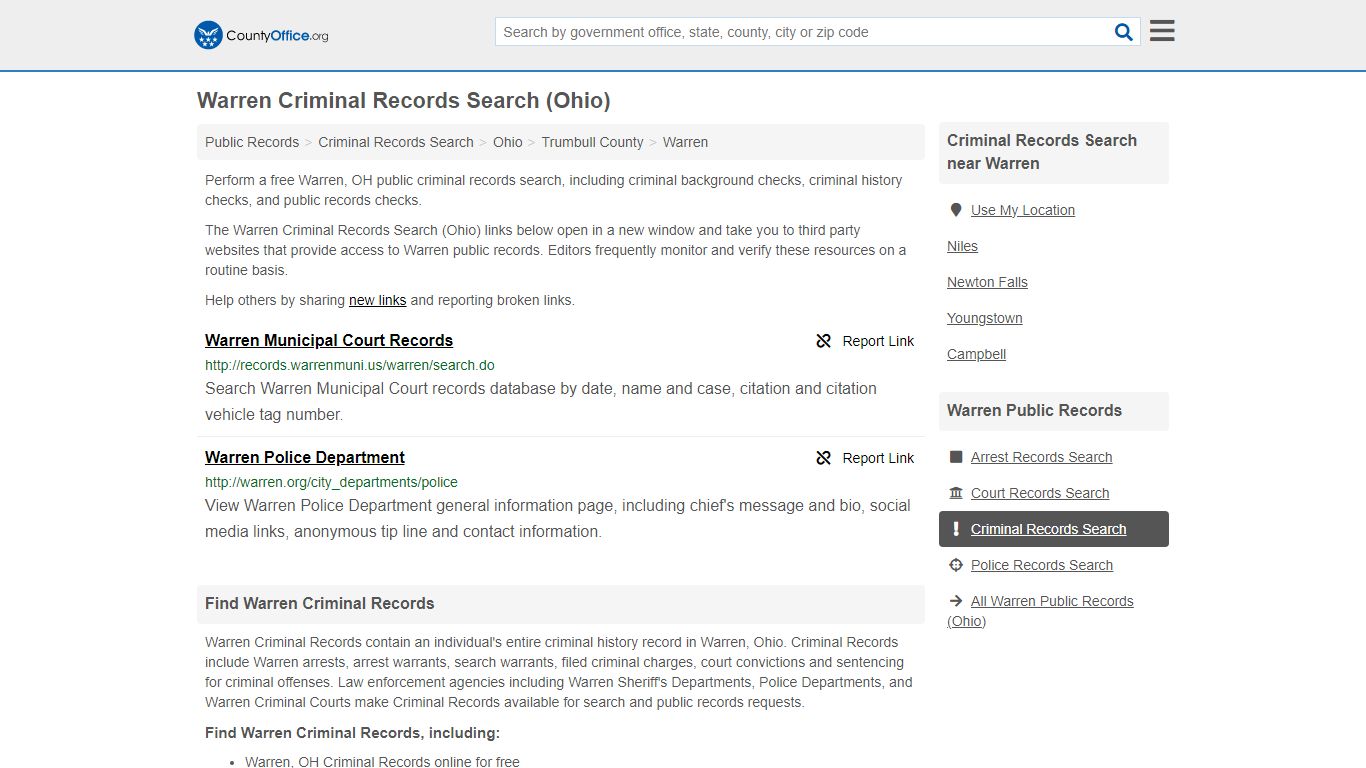This screenshot has width=1366, height=768.
Task: Click the Police Records crosshair icon
Action: tap(955, 565)
